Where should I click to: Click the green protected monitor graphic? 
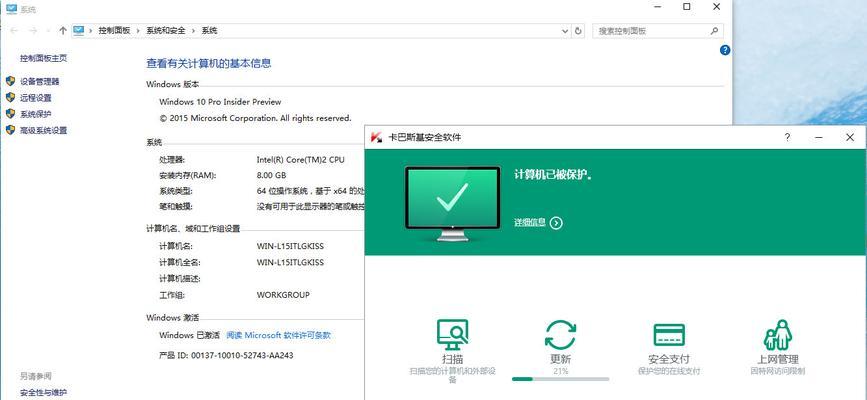point(453,204)
